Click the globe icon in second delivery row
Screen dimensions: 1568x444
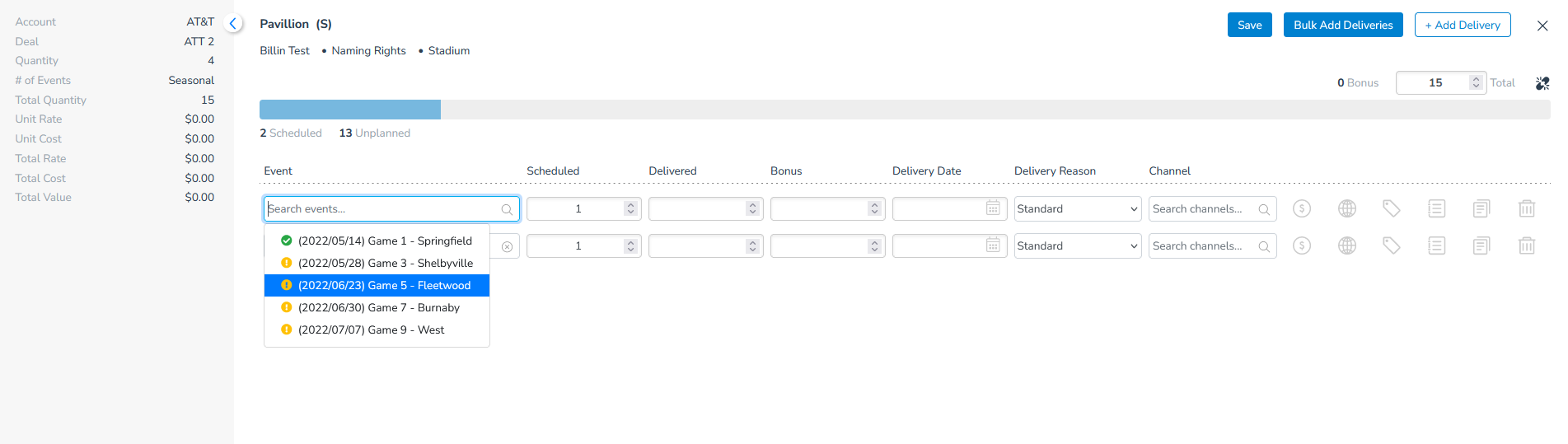click(1347, 245)
